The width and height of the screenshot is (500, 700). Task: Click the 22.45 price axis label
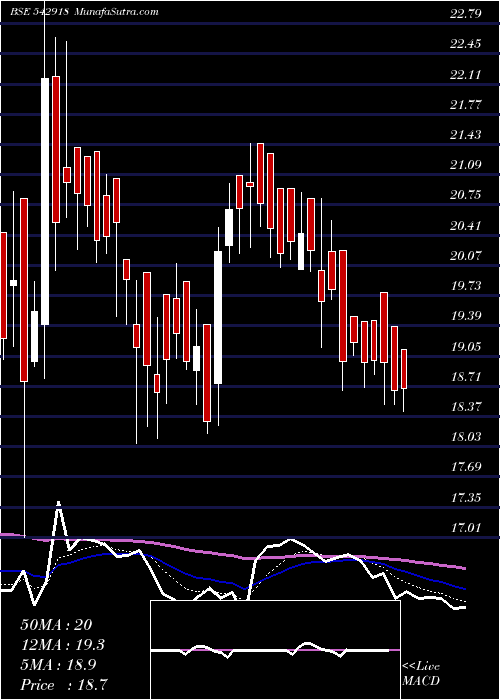466,44
